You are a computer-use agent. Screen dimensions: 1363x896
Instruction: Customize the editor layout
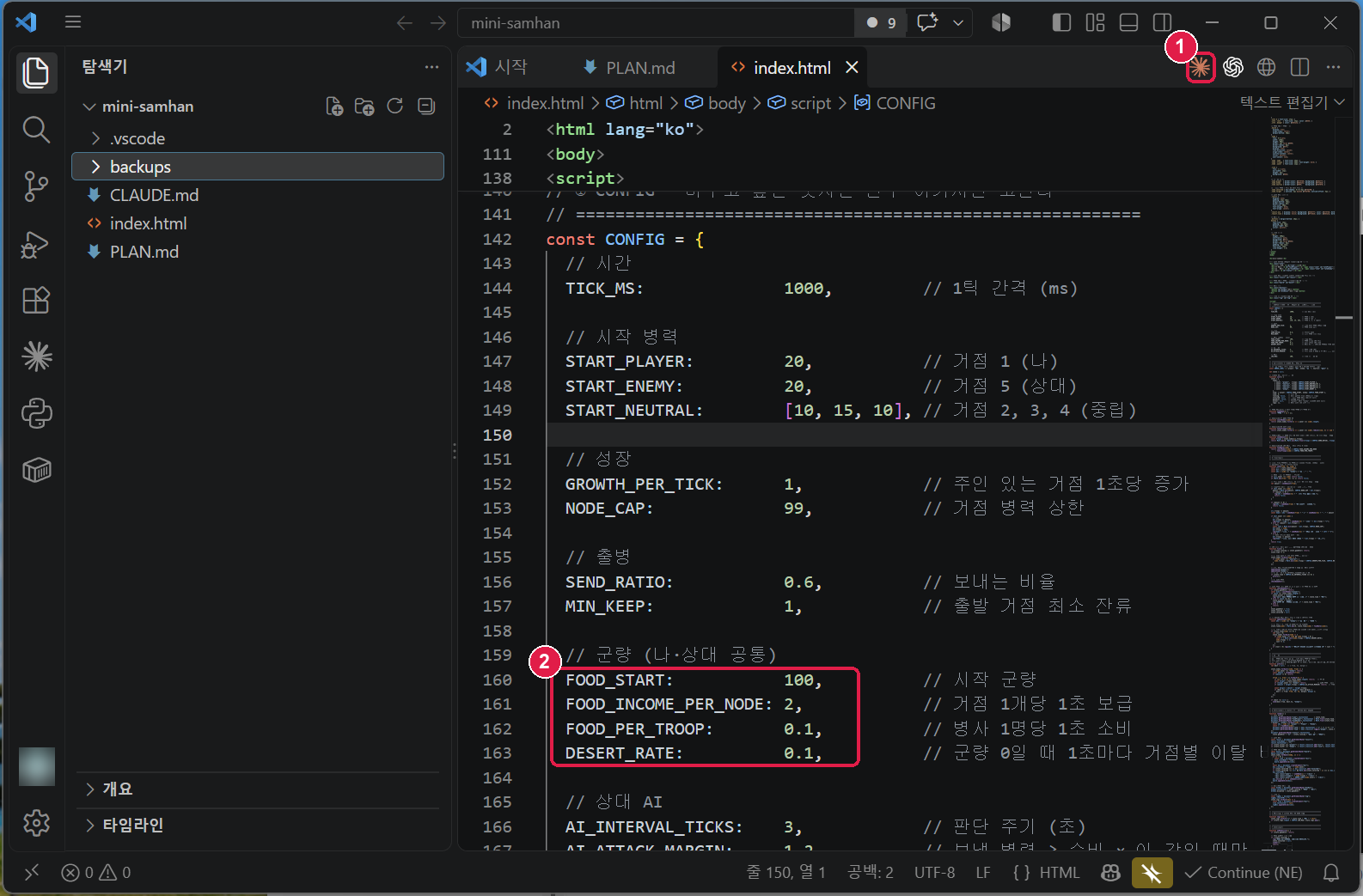1095,23
